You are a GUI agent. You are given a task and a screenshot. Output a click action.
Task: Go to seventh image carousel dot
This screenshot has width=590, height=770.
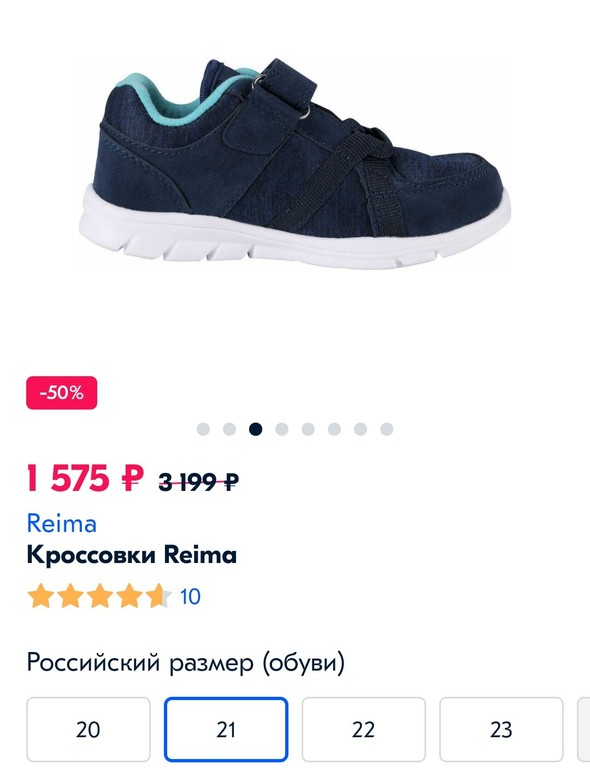pyautogui.click(x=361, y=429)
